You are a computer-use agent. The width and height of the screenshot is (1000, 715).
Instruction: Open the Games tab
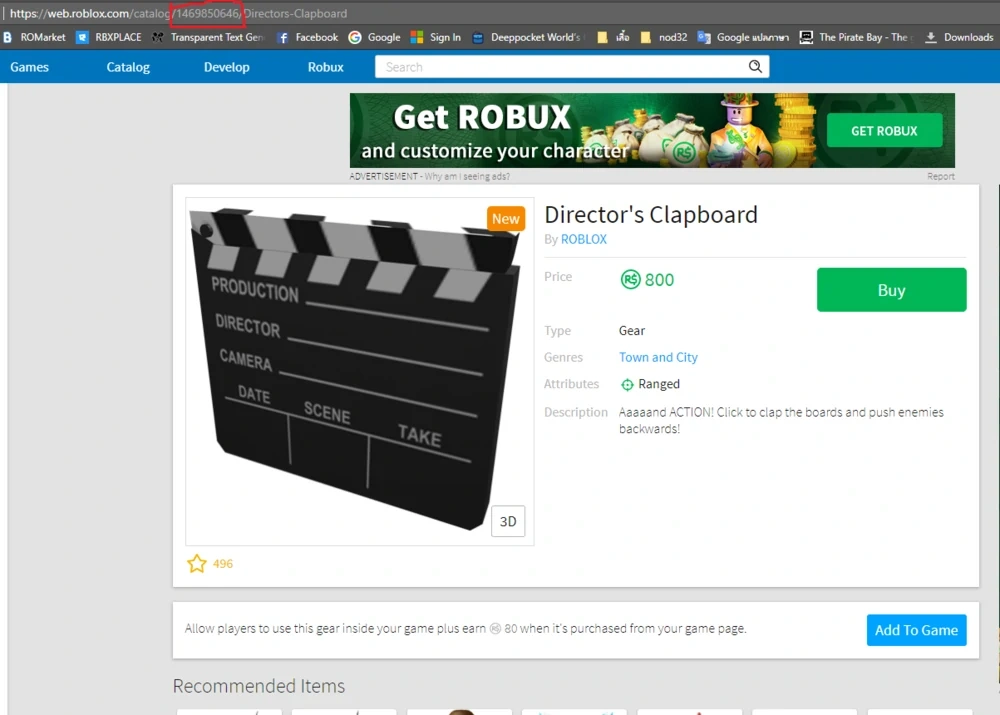point(29,67)
